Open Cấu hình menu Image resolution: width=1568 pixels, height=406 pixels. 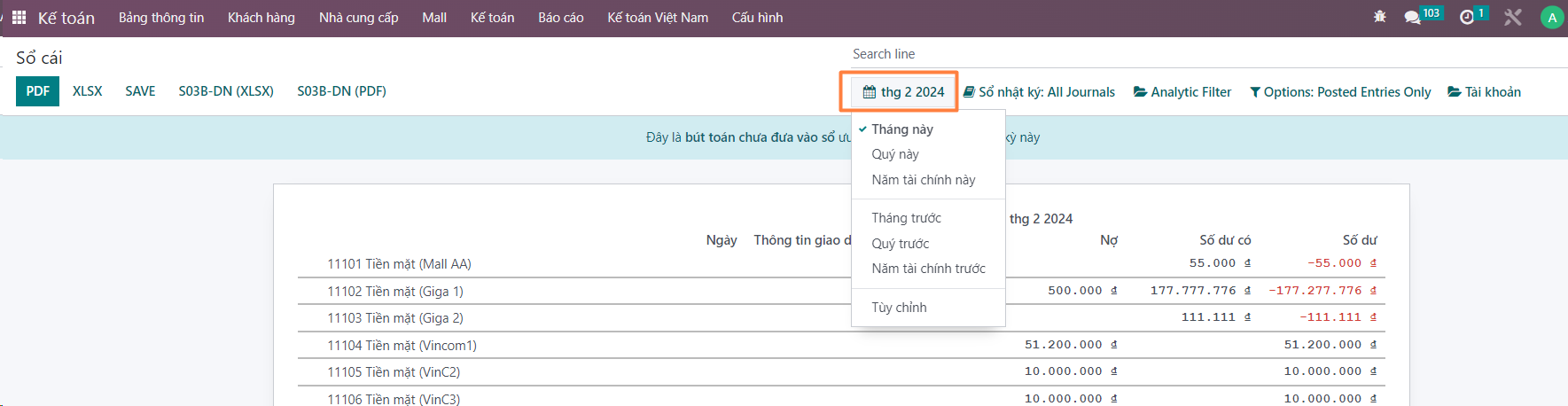tap(758, 18)
